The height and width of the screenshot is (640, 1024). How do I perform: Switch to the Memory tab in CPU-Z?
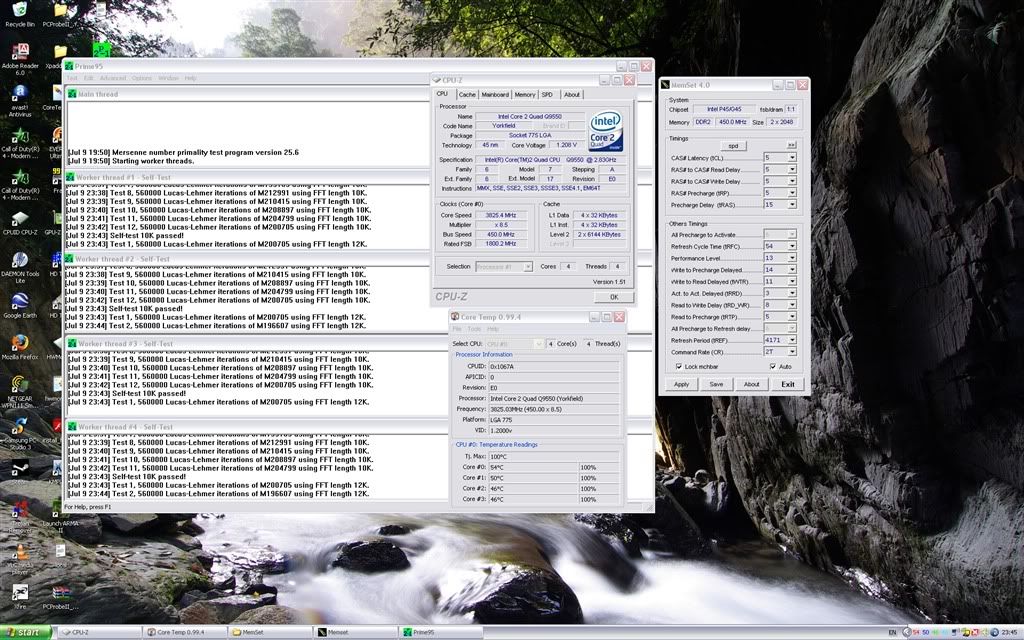pyautogui.click(x=524, y=95)
